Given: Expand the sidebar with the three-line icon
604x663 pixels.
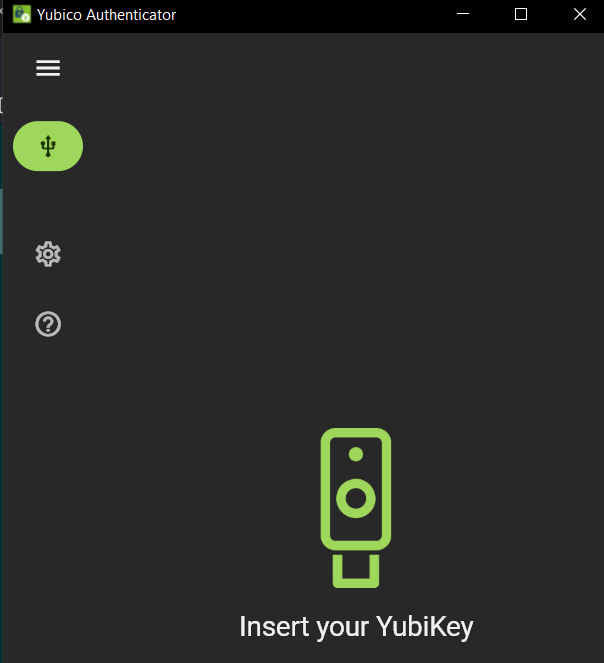Looking at the screenshot, I should [48, 68].
